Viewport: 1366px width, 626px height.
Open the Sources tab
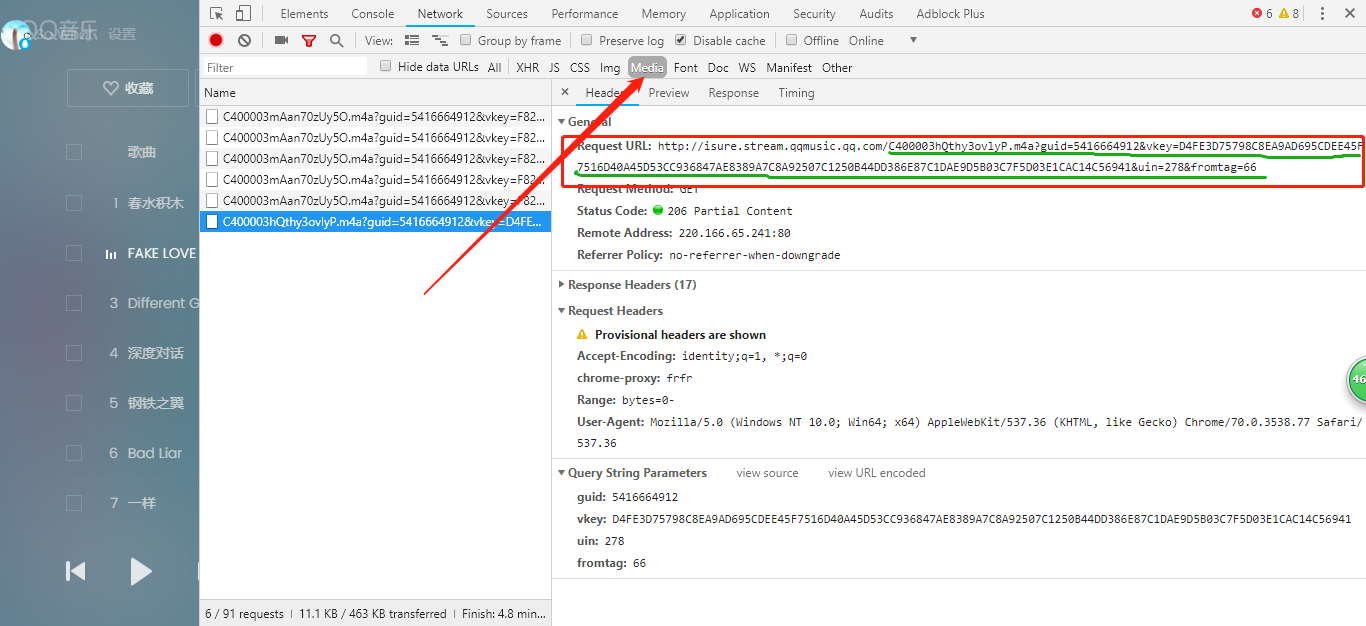[x=507, y=14]
